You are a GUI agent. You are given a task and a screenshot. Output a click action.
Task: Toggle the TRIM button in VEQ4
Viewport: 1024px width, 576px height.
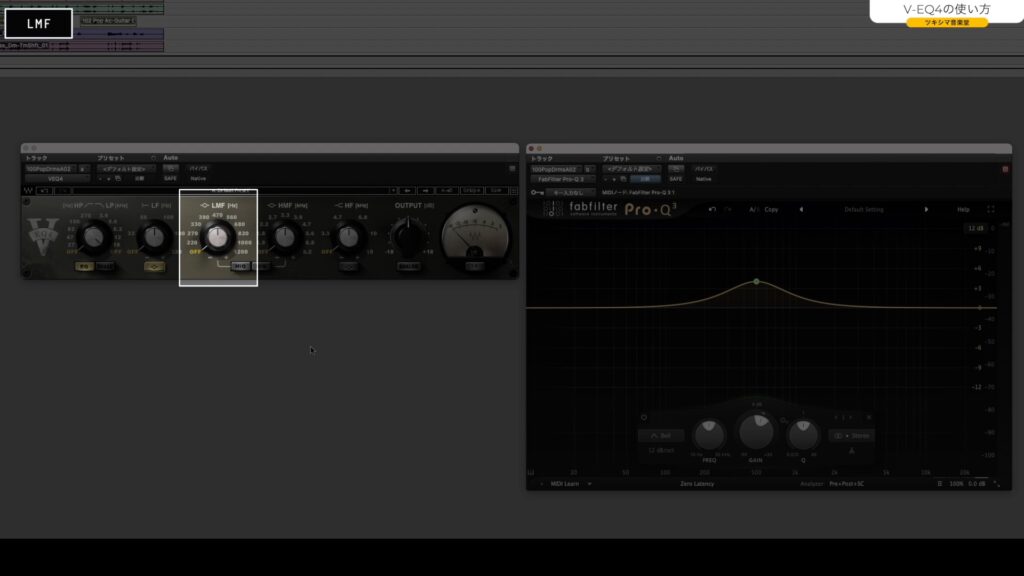[x=475, y=266]
